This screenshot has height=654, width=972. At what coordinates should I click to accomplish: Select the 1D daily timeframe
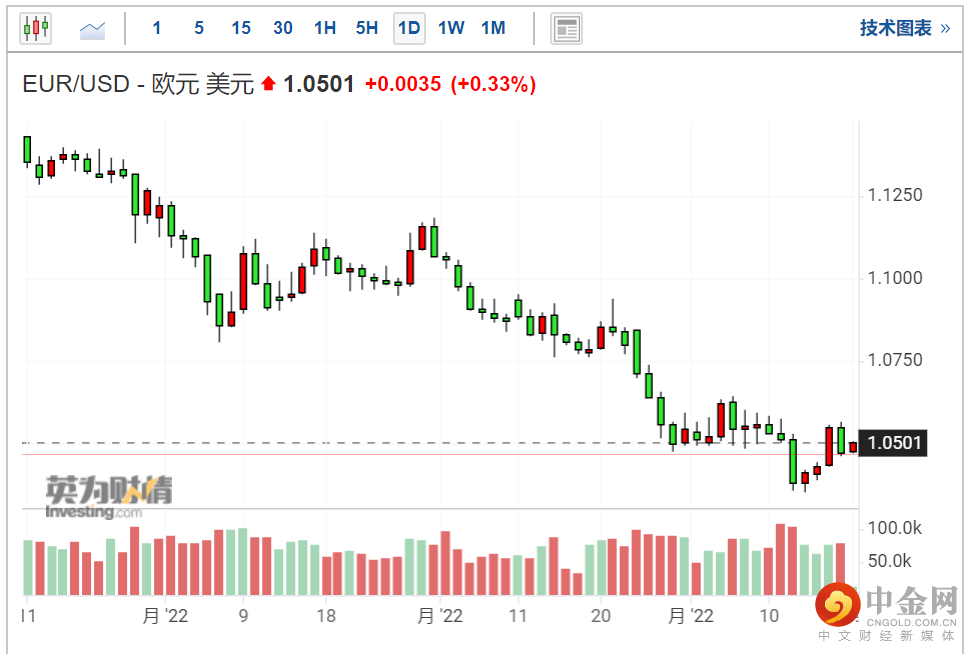click(409, 28)
